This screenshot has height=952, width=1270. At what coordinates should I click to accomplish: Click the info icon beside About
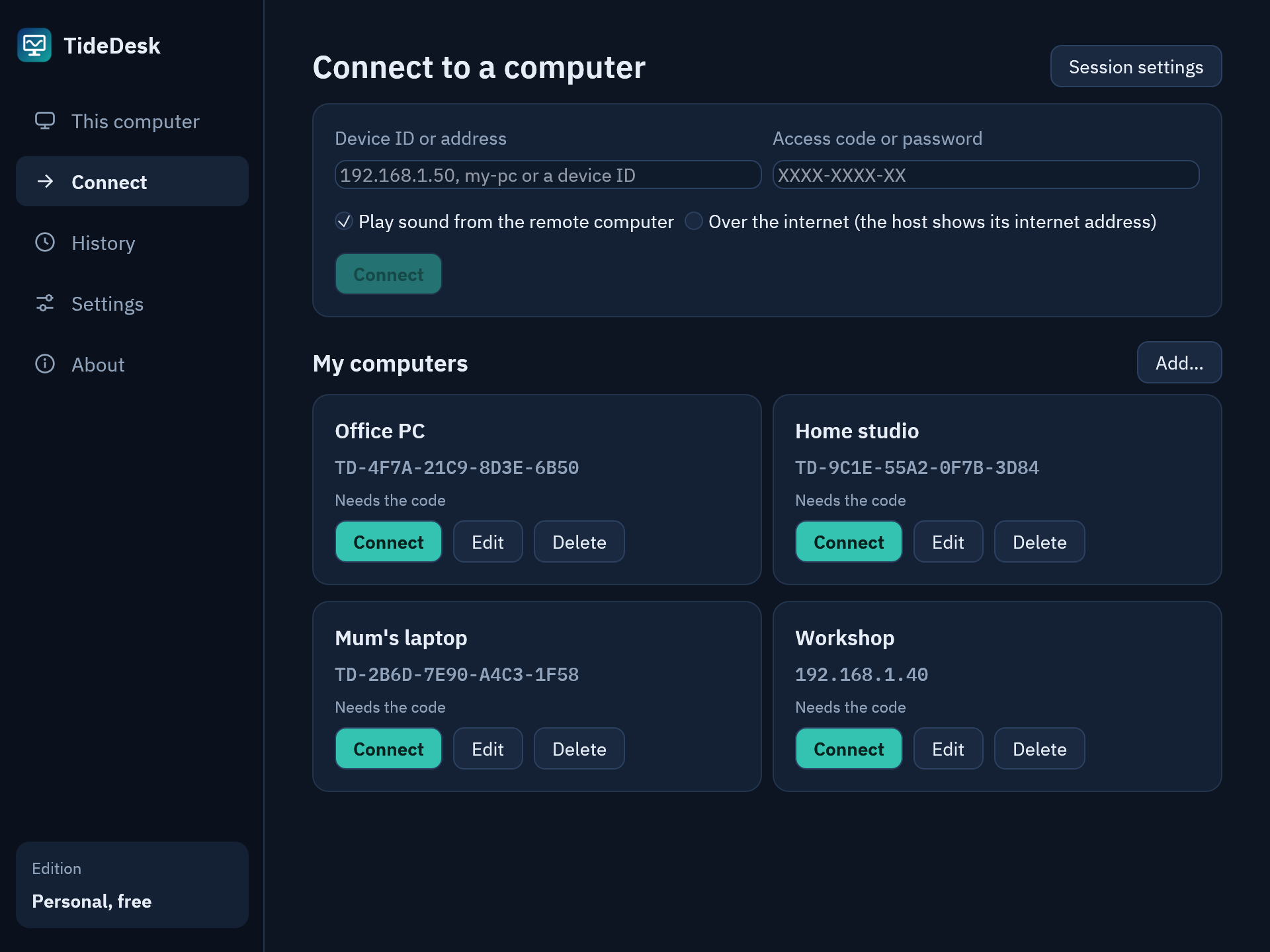coord(45,364)
